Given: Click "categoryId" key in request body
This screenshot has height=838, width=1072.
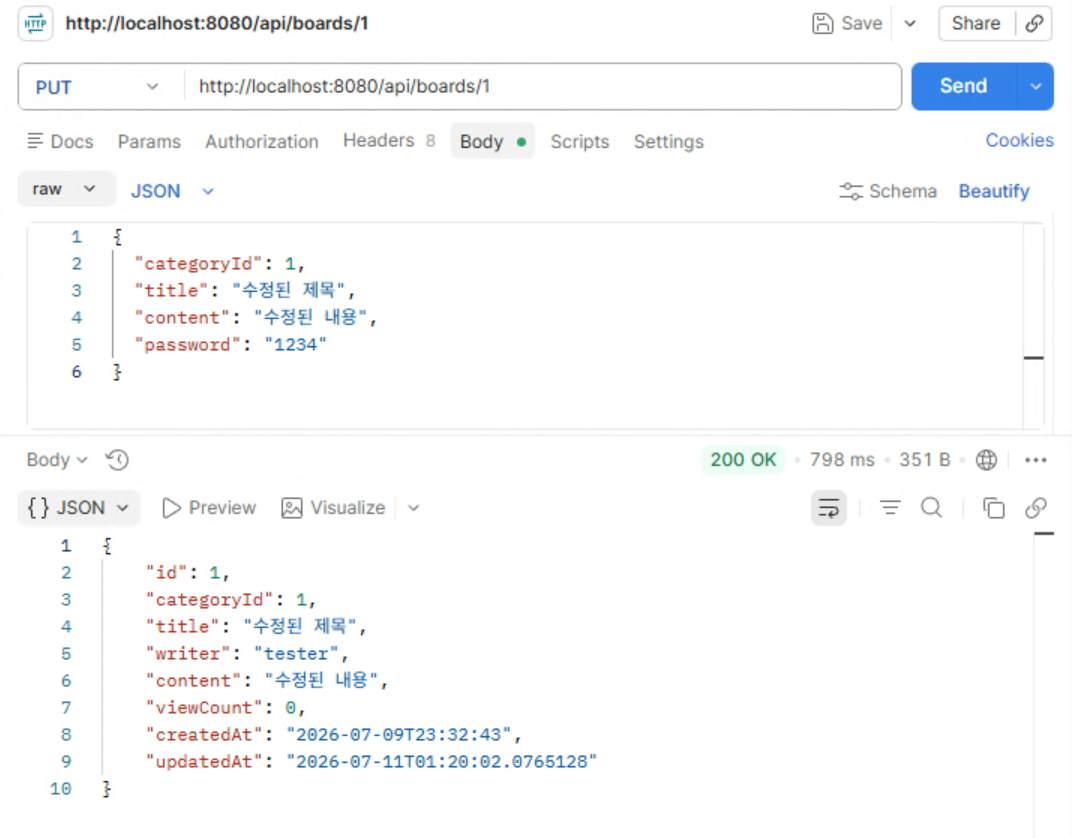Looking at the screenshot, I should (198, 264).
